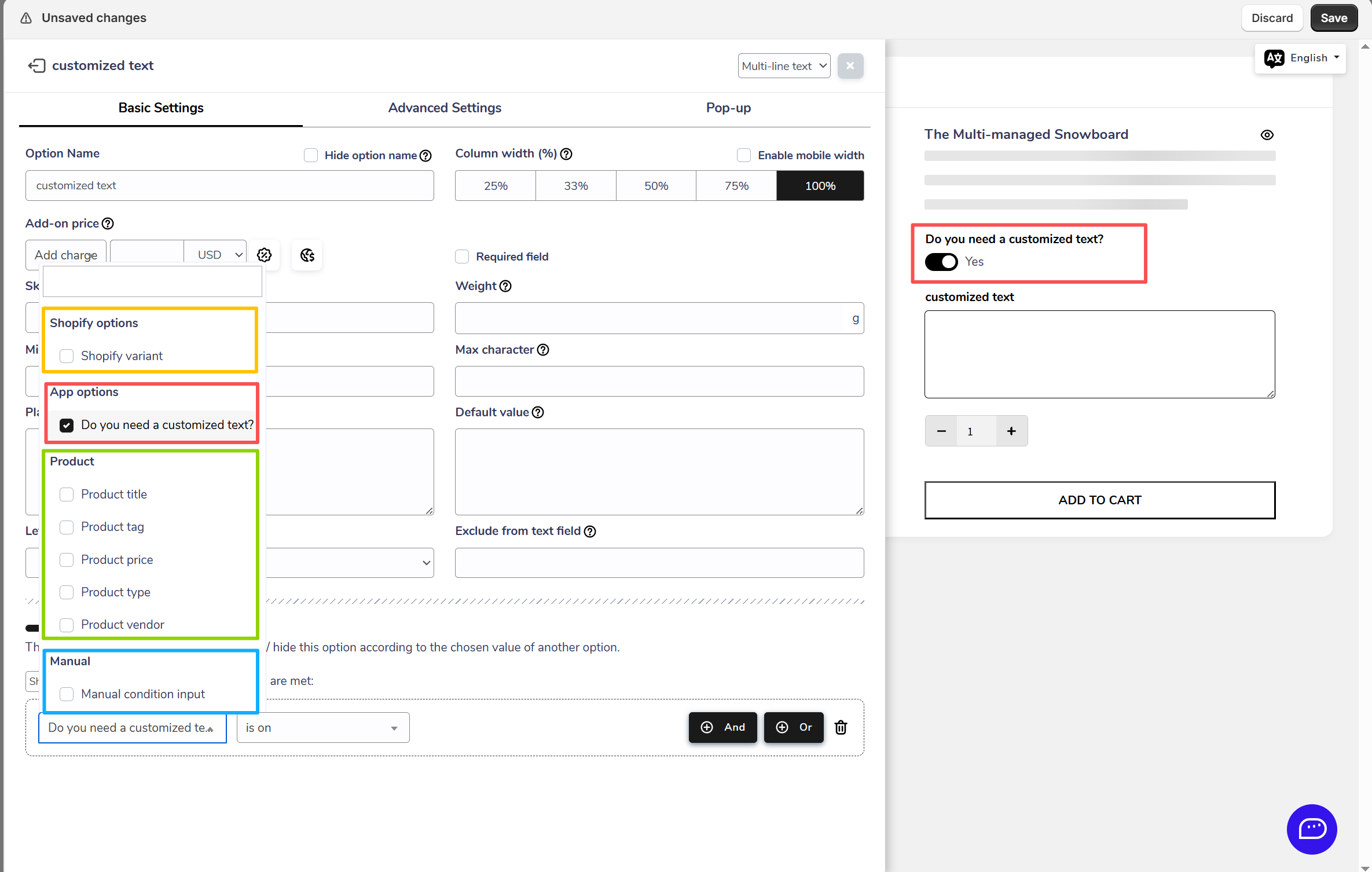Click the Column width help question mark
Image resolution: width=1372 pixels, height=872 pixels.
[566, 154]
